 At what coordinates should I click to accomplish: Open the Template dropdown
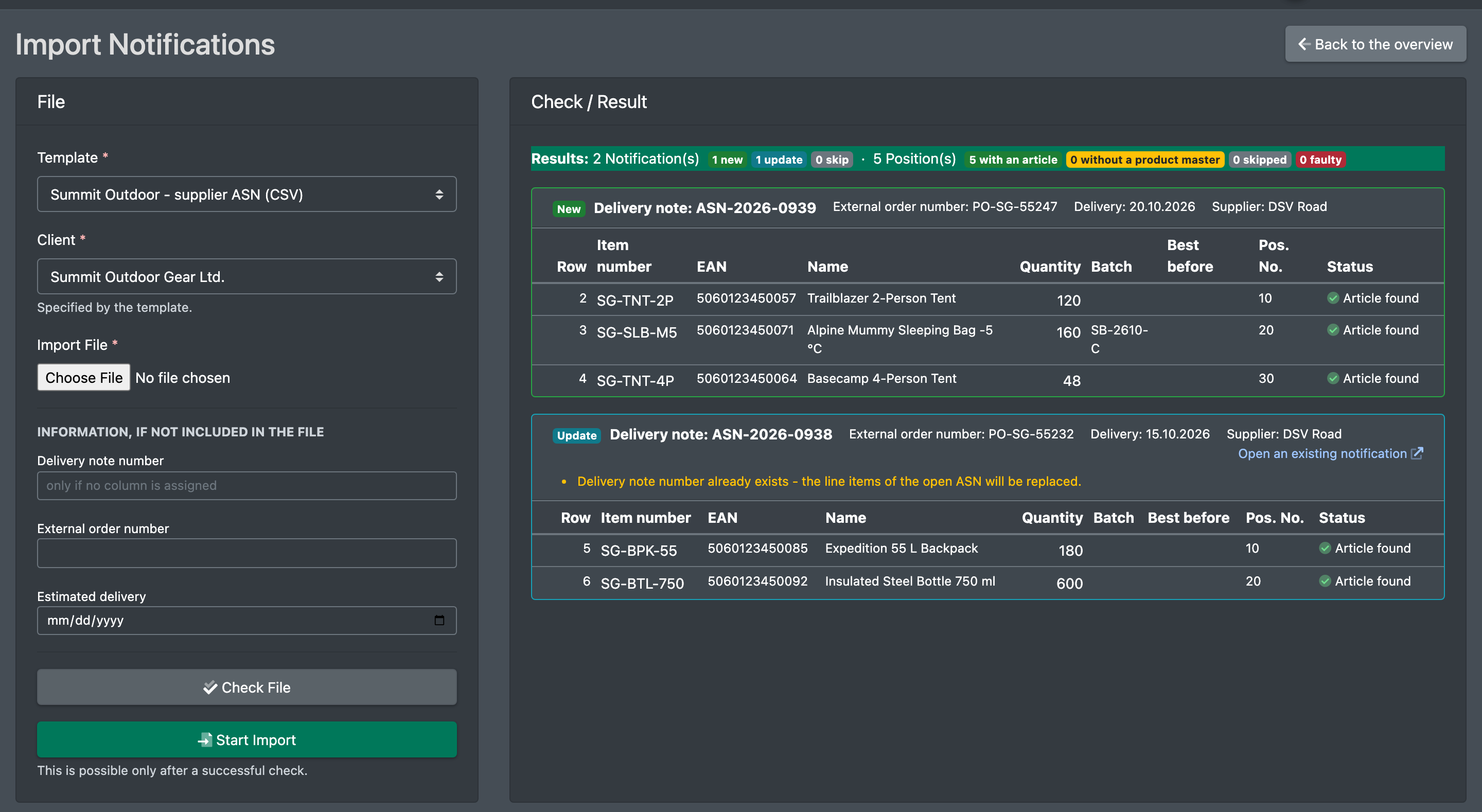pyautogui.click(x=247, y=195)
